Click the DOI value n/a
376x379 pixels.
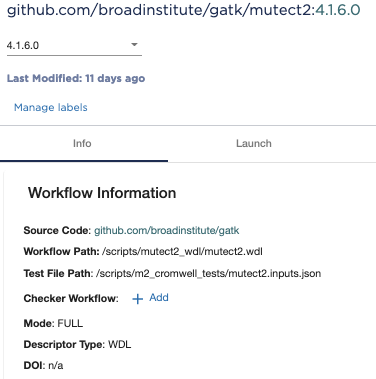(56, 365)
